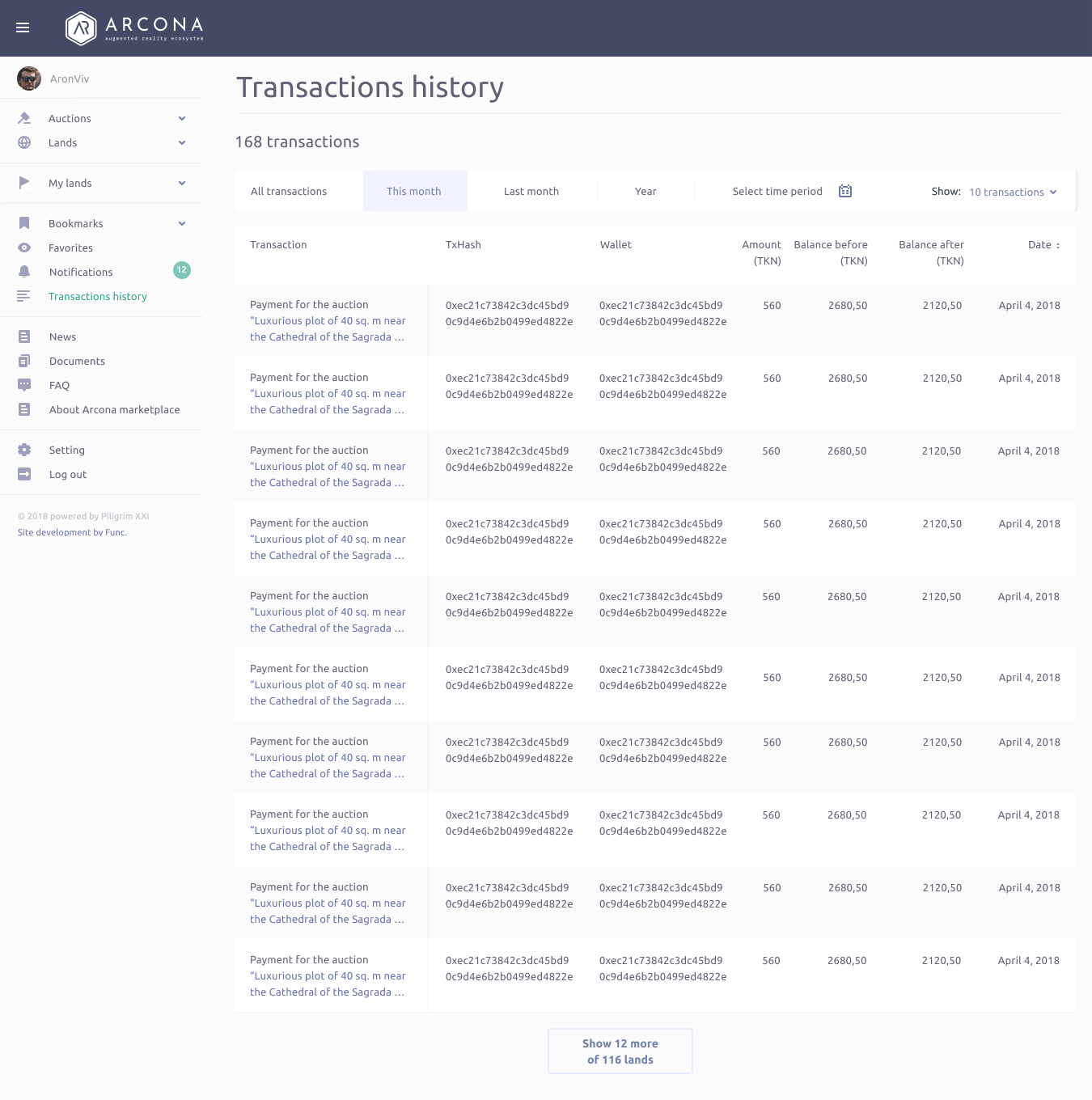Image resolution: width=1092 pixels, height=1100 pixels.
Task: Click the 12 notifications count badge
Action: [x=182, y=270]
